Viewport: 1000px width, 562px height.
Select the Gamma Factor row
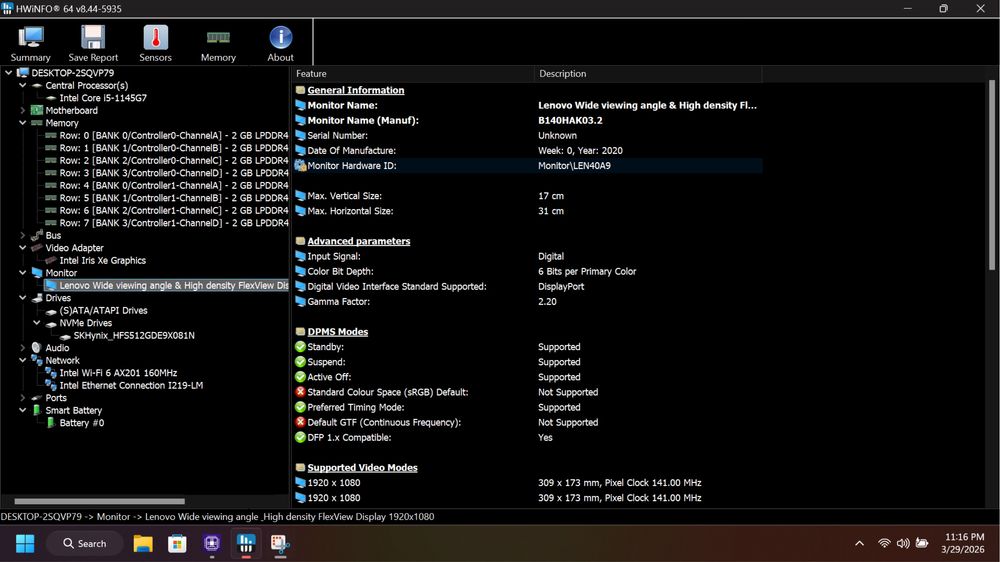coord(528,301)
